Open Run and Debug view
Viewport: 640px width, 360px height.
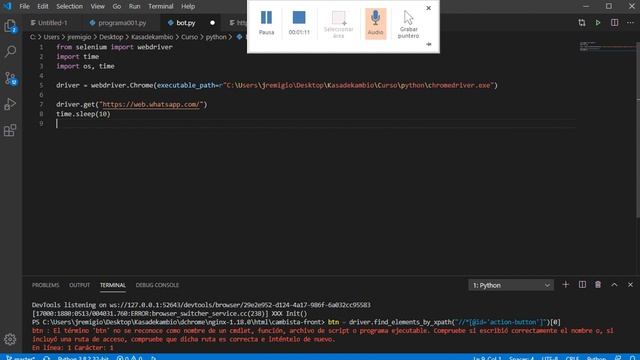(10, 104)
